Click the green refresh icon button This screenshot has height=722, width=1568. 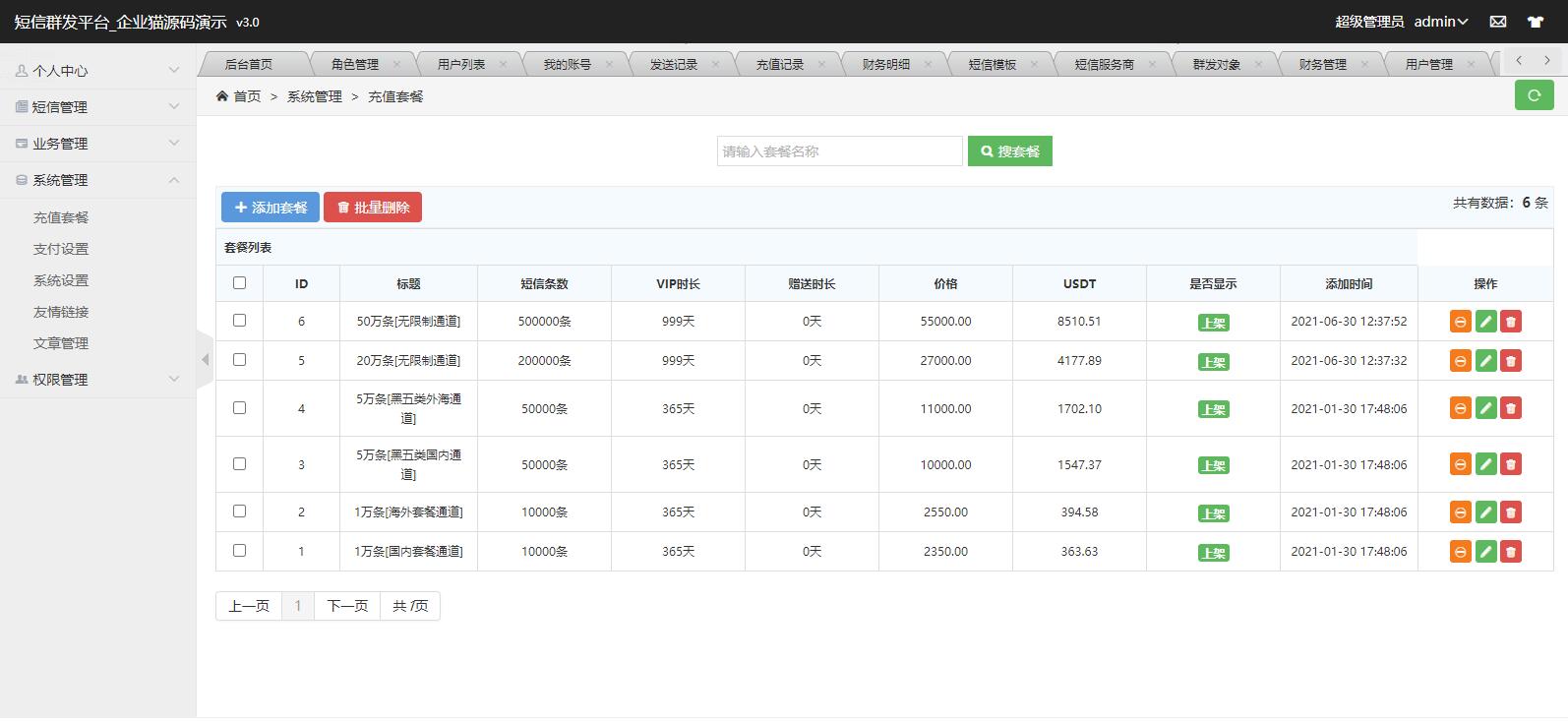pos(1534,95)
